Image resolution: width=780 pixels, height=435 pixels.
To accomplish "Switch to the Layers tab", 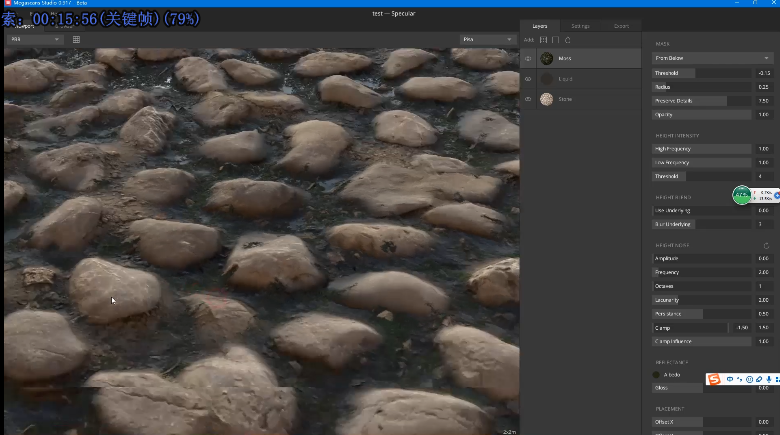I will click(x=540, y=26).
